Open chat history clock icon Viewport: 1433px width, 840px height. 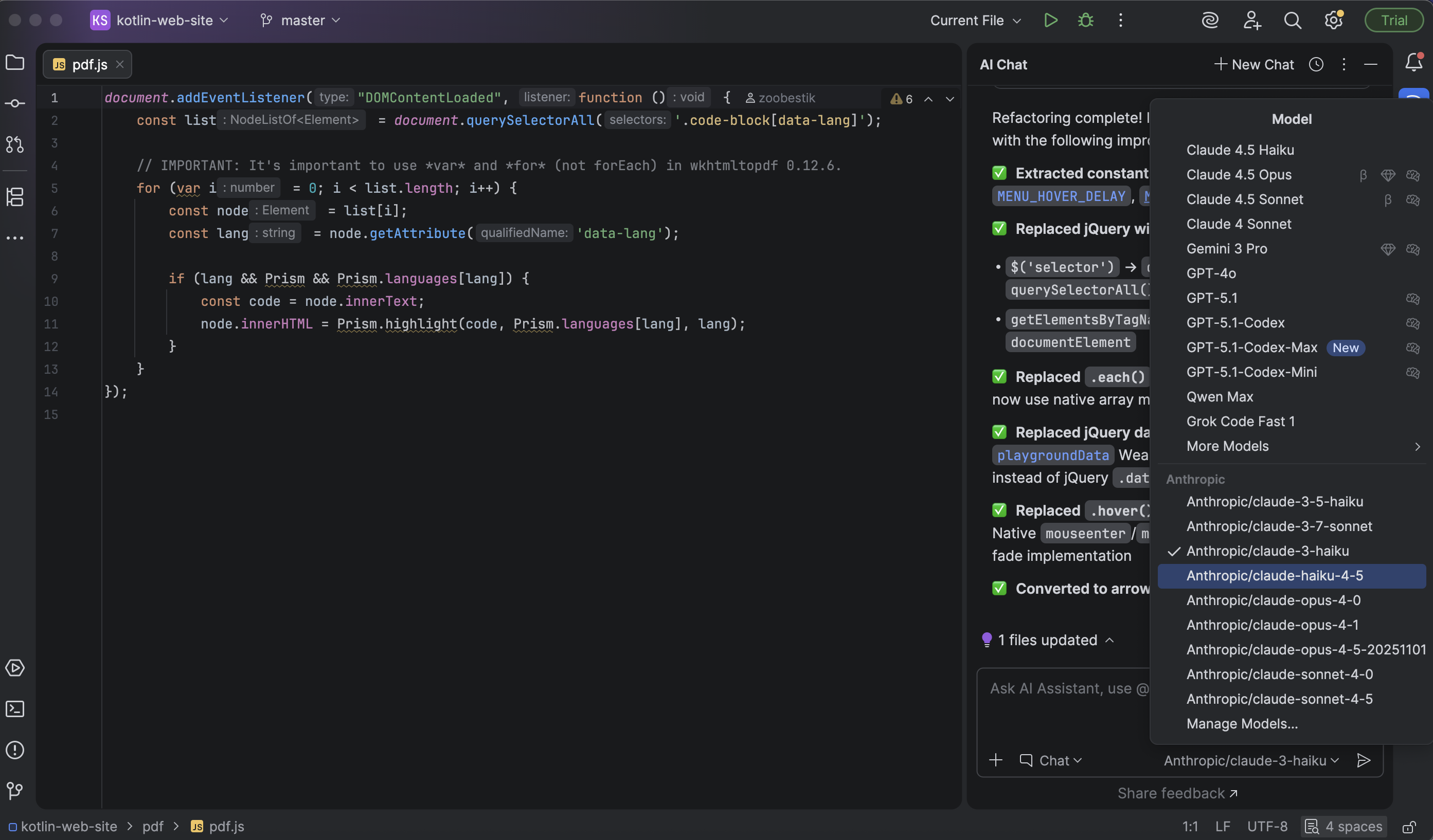tap(1316, 64)
